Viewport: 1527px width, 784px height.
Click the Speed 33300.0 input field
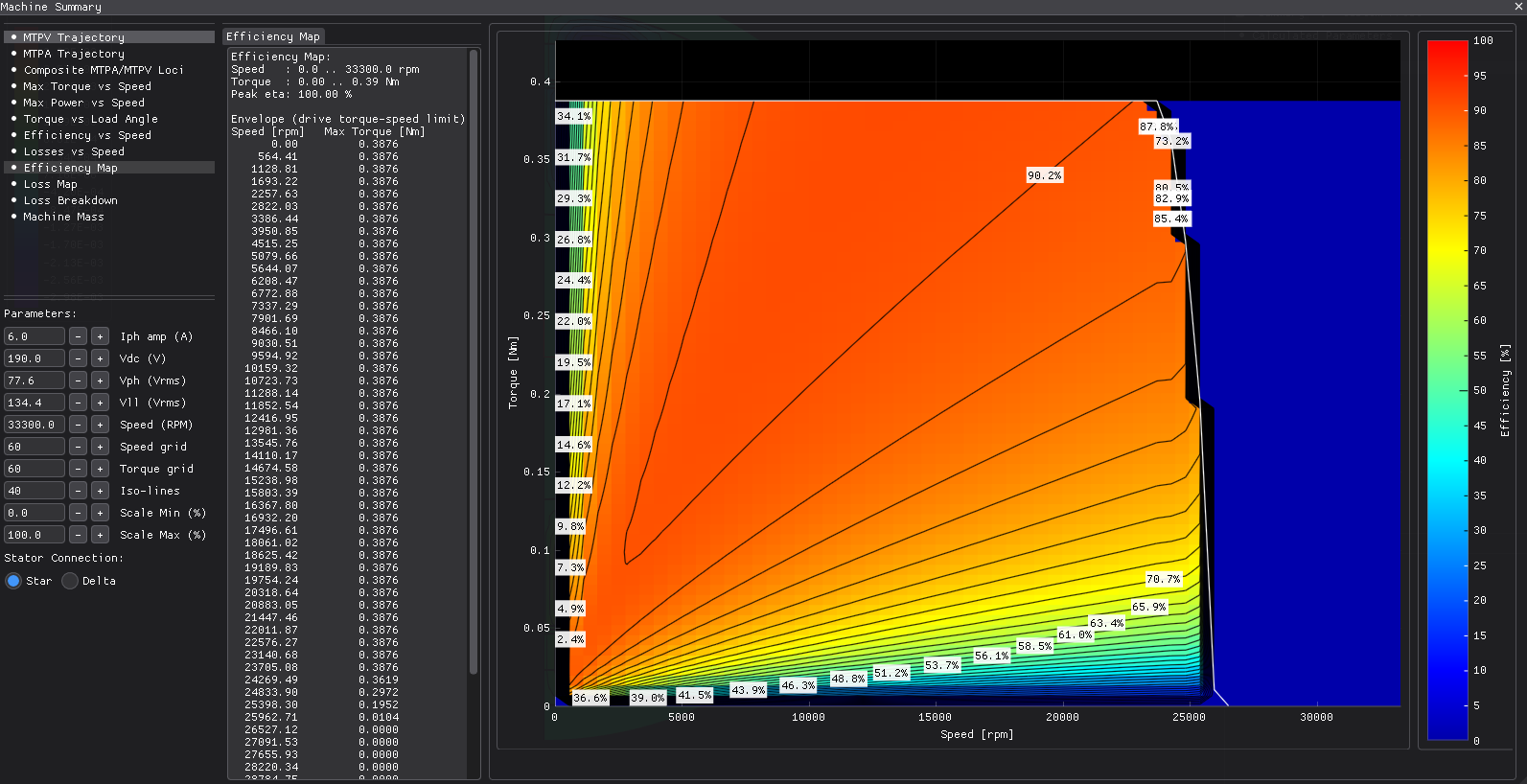35,425
